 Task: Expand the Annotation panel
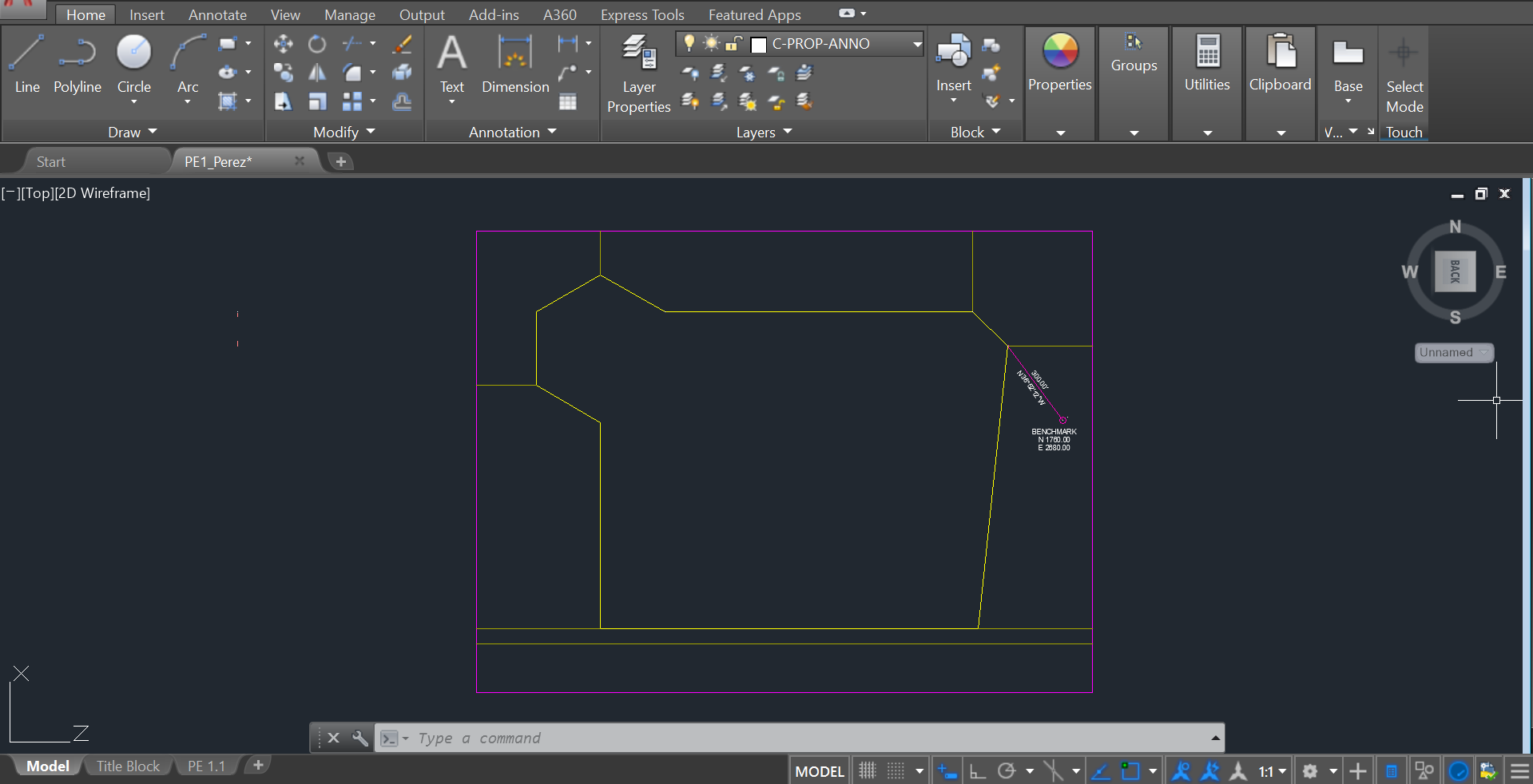click(x=512, y=132)
